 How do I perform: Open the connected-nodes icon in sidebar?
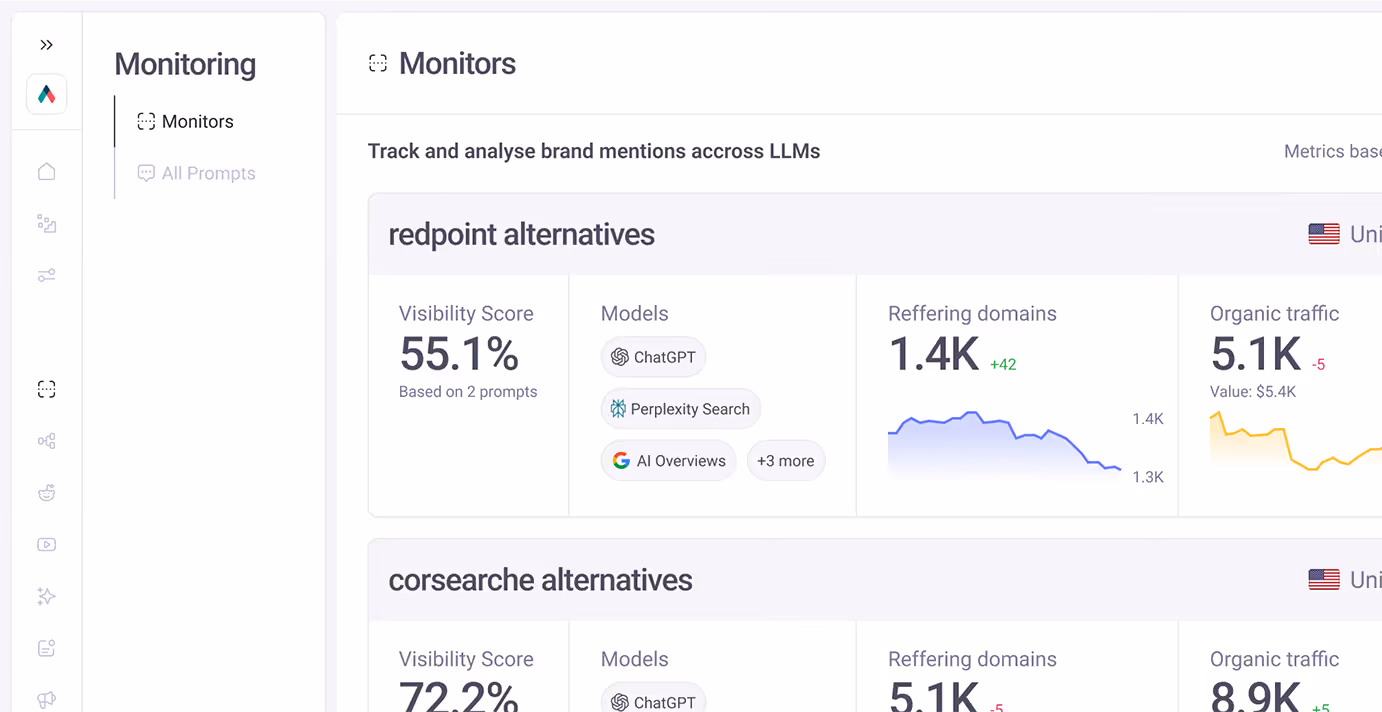pyautogui.click(x=46, y=441)
